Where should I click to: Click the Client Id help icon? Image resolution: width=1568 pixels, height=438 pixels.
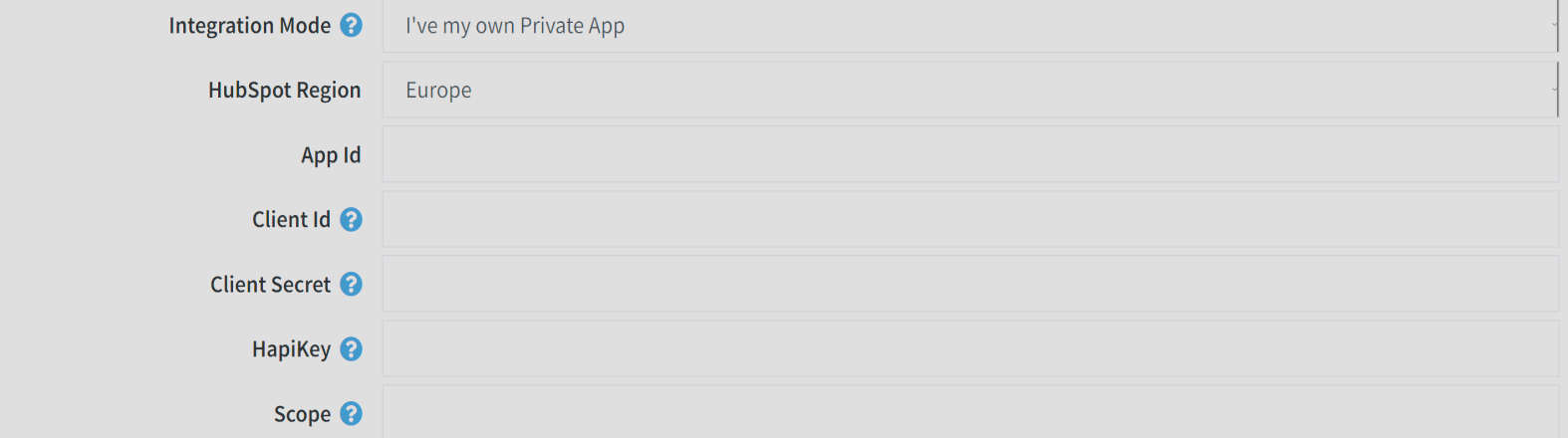[x=351, y=219]
